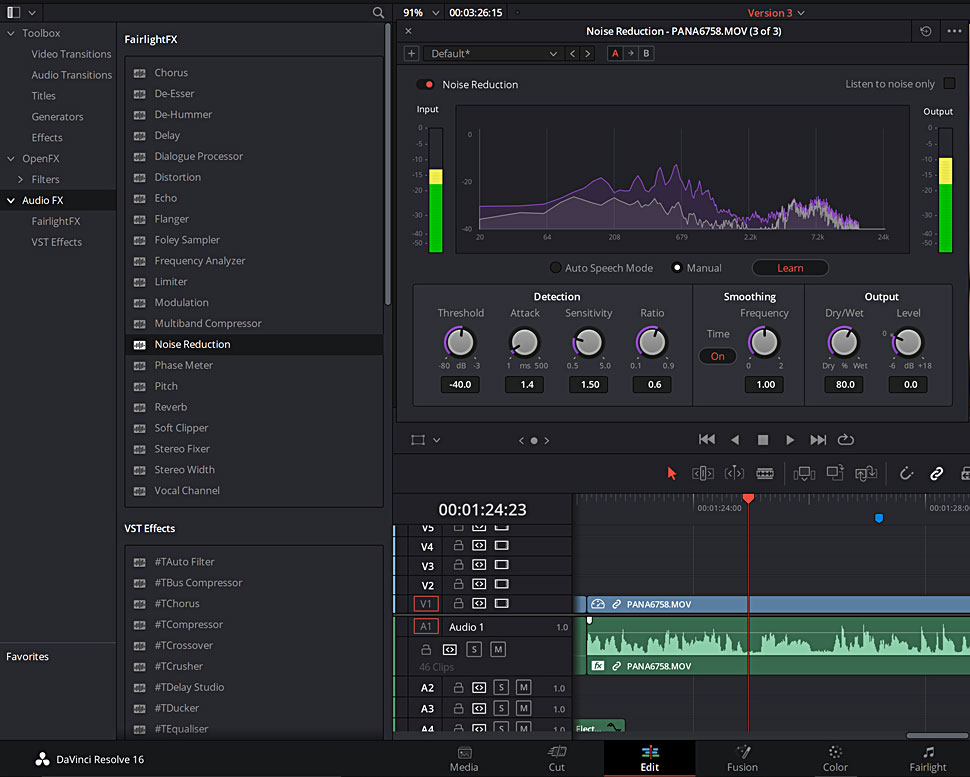Toggle auto track selector on V3

point(479,565)
